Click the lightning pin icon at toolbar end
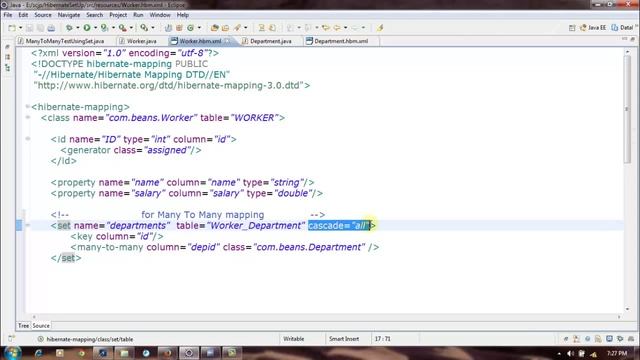The image size is (640, 360). 380,28
